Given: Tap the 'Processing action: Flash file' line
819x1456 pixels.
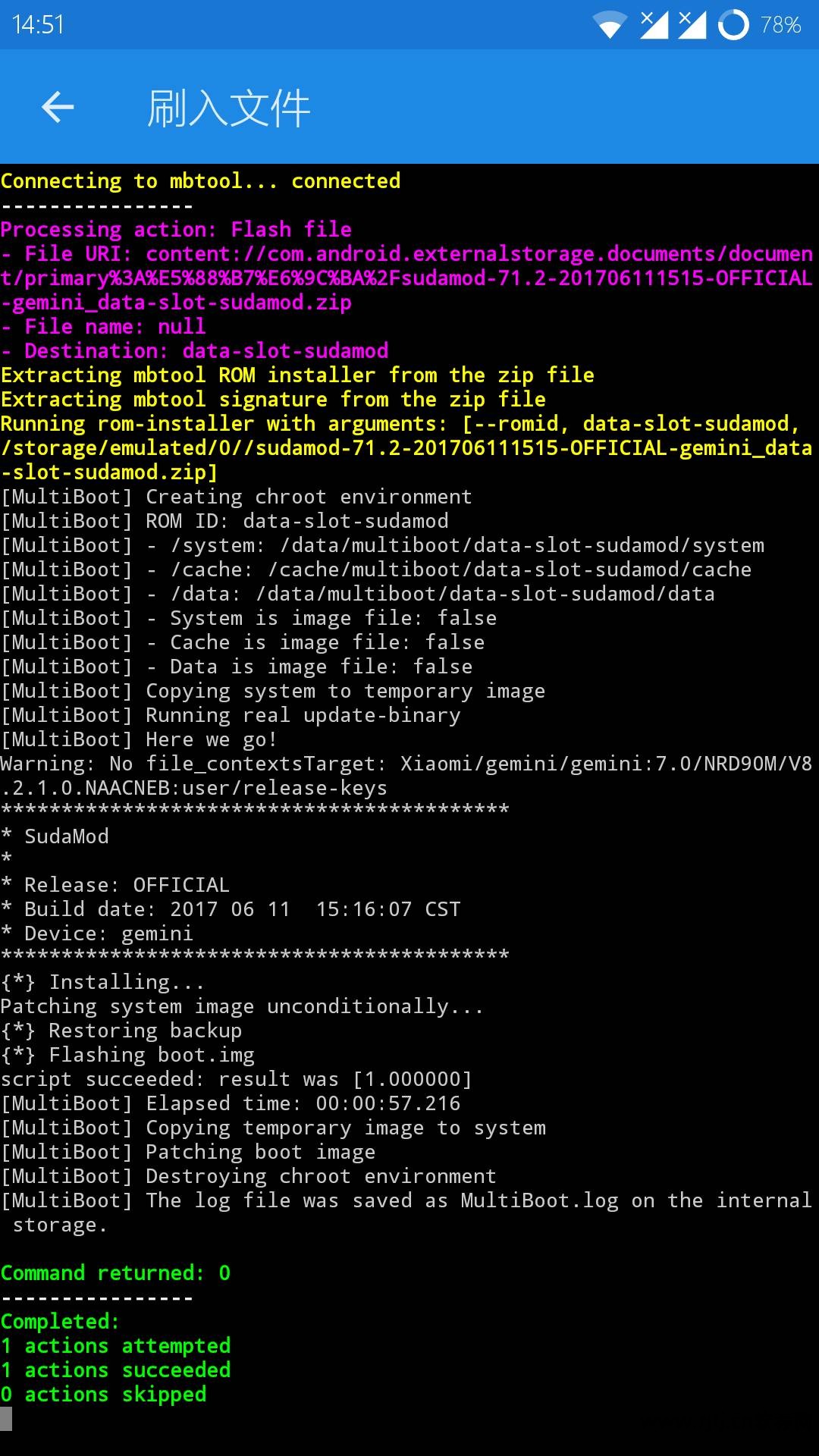Looking at the screenshot, I should click(x=176, y=230).
